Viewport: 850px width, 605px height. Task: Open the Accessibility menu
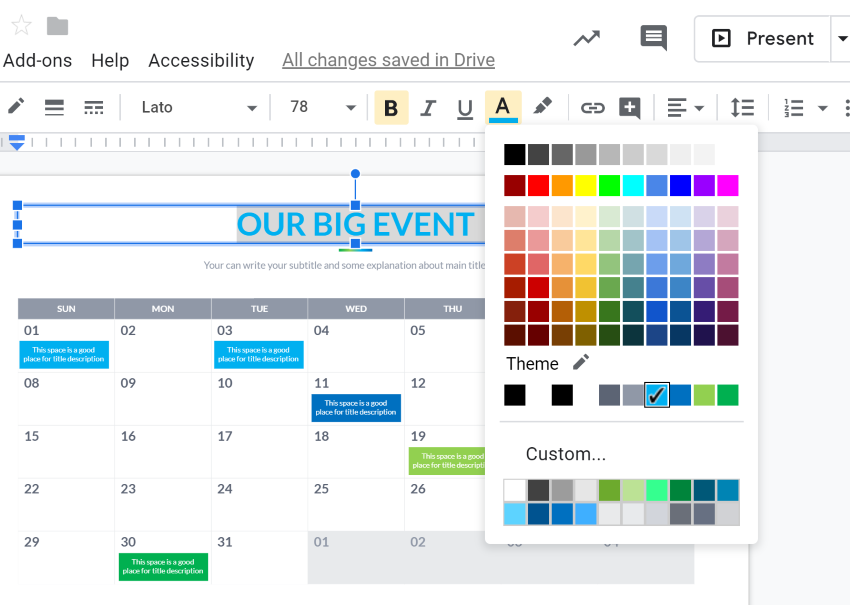coord(201,60)
